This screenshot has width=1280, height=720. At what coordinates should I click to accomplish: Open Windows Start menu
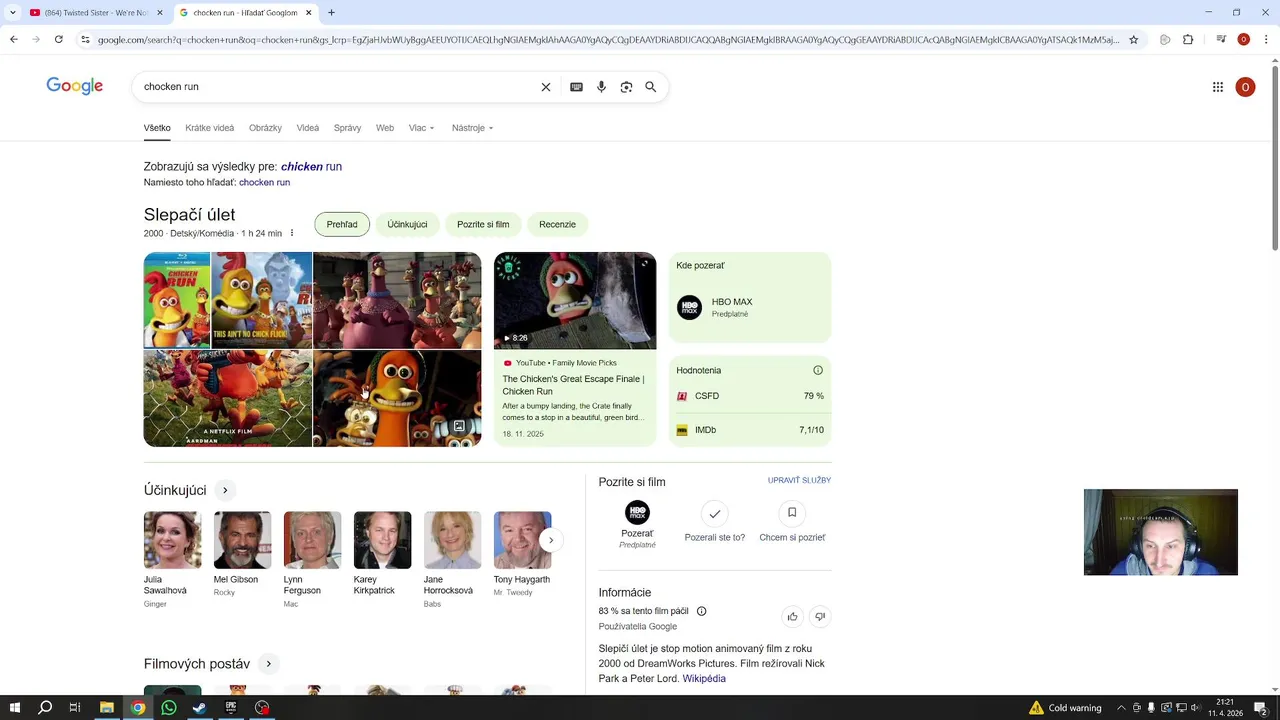click(14, 708)
